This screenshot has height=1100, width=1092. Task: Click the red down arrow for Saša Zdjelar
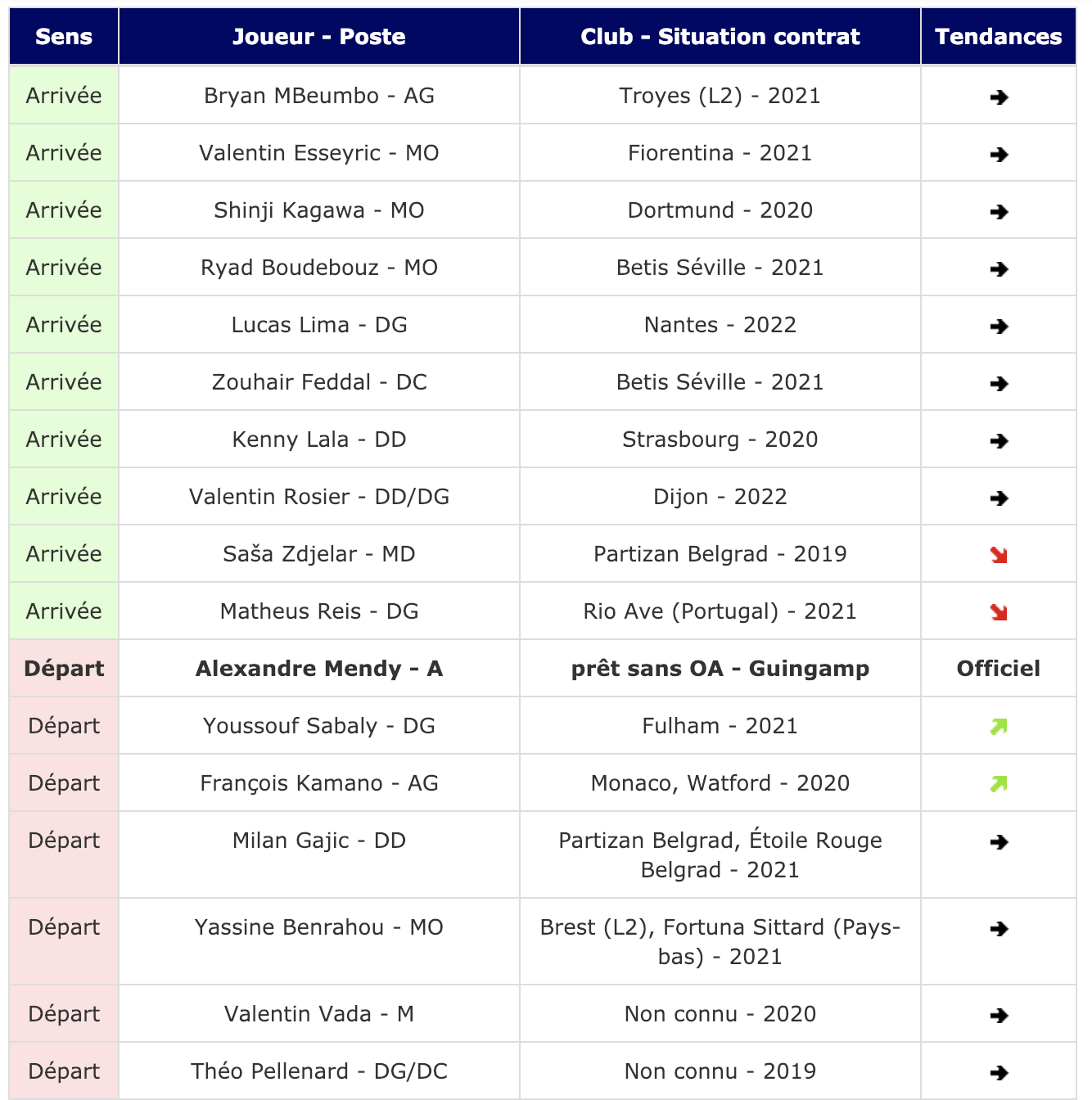(x=999, y=556)
